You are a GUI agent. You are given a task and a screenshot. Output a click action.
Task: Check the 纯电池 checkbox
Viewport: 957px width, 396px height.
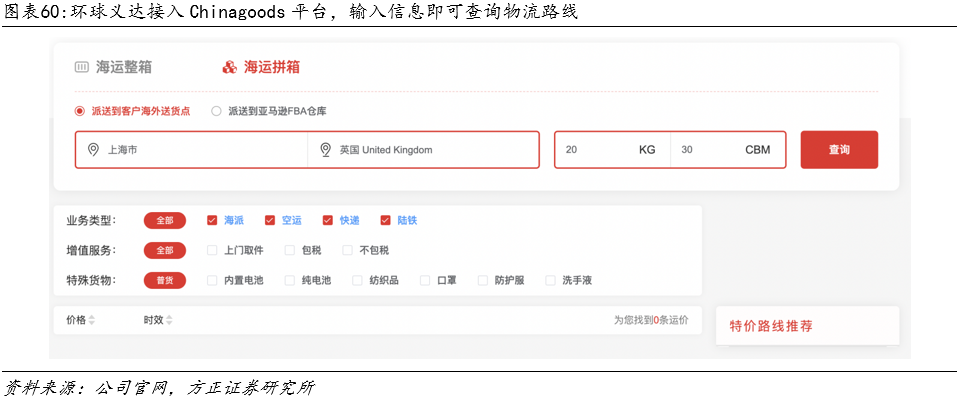[290, 281]
